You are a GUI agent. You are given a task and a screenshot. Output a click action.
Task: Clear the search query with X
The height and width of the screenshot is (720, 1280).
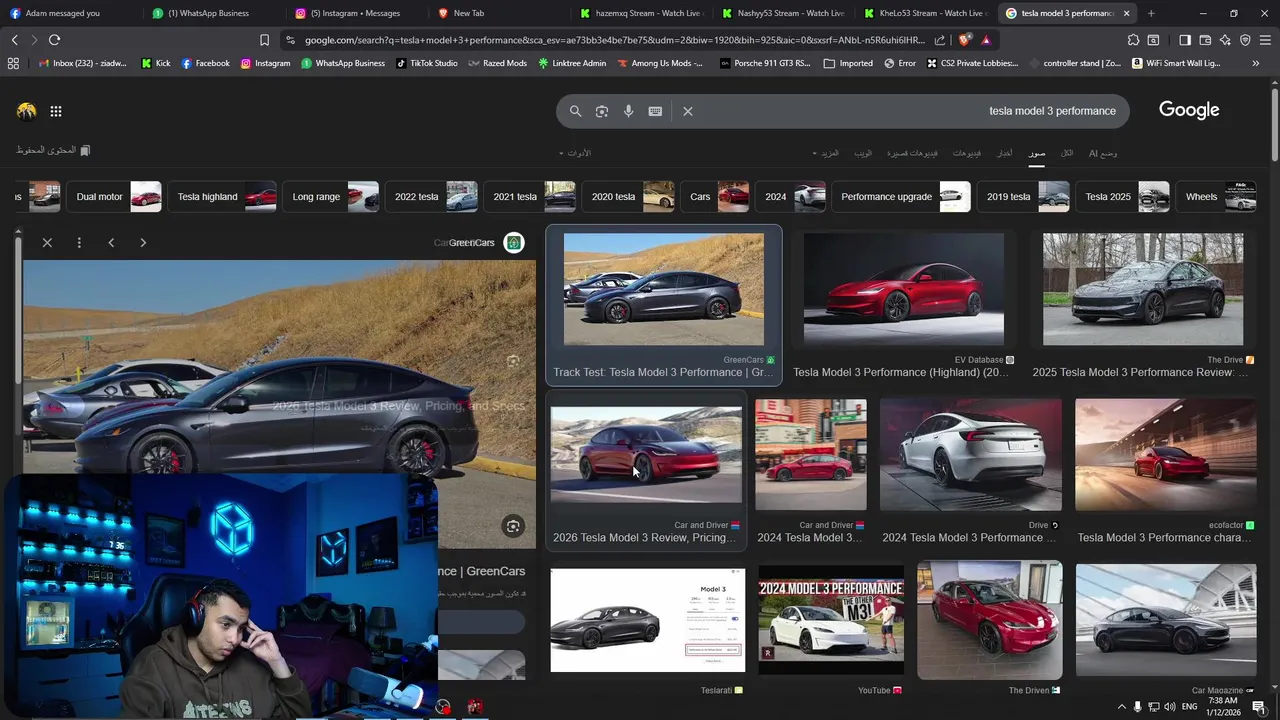(688, 111)
